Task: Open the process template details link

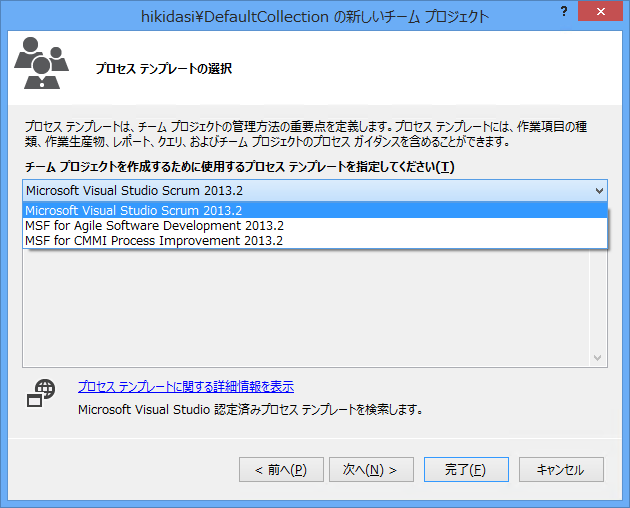Action: coord(186,387)
